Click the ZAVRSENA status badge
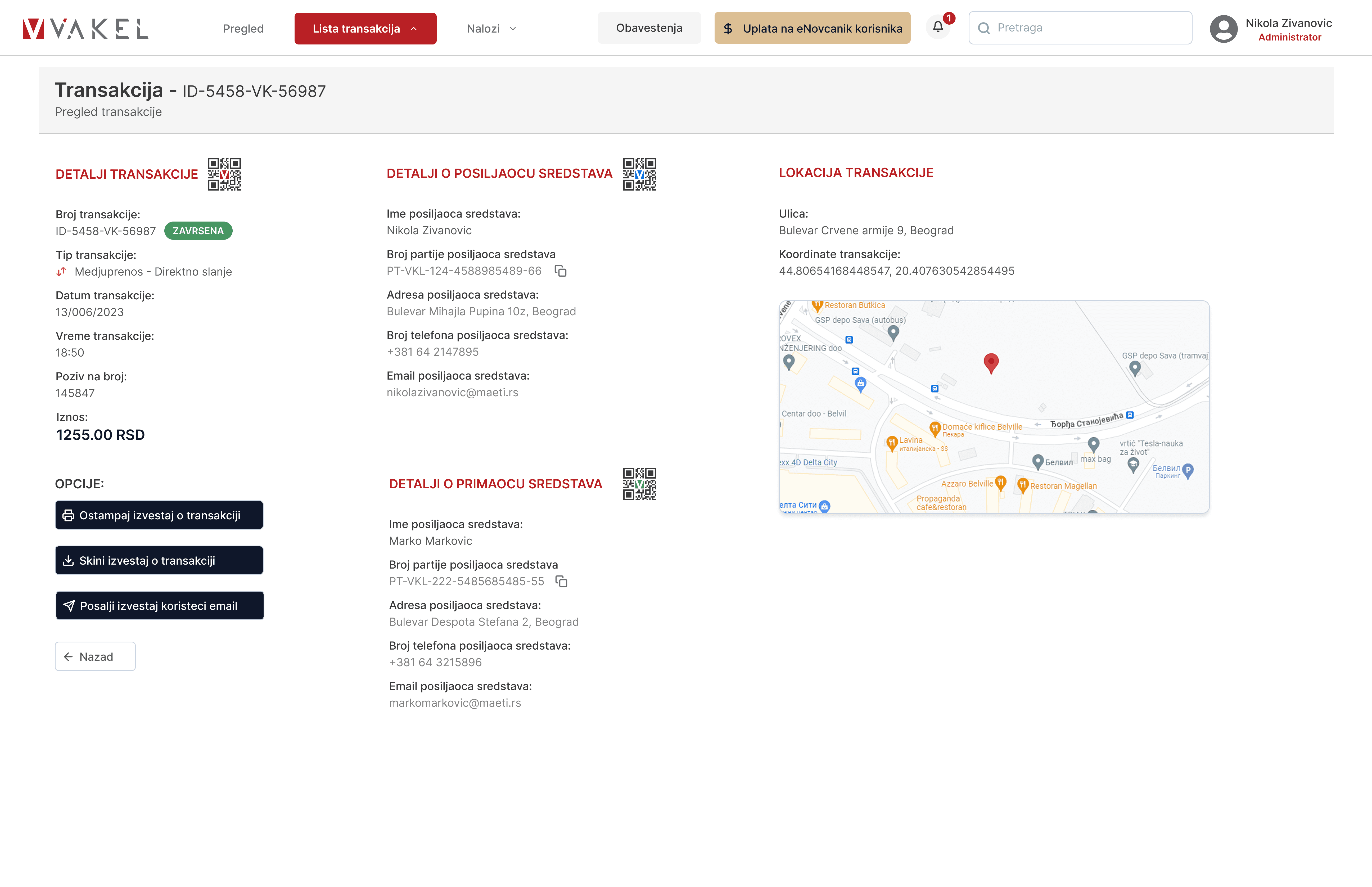Image resolution: width=1372 pixels, height=887 pixels. coord(198,231)
